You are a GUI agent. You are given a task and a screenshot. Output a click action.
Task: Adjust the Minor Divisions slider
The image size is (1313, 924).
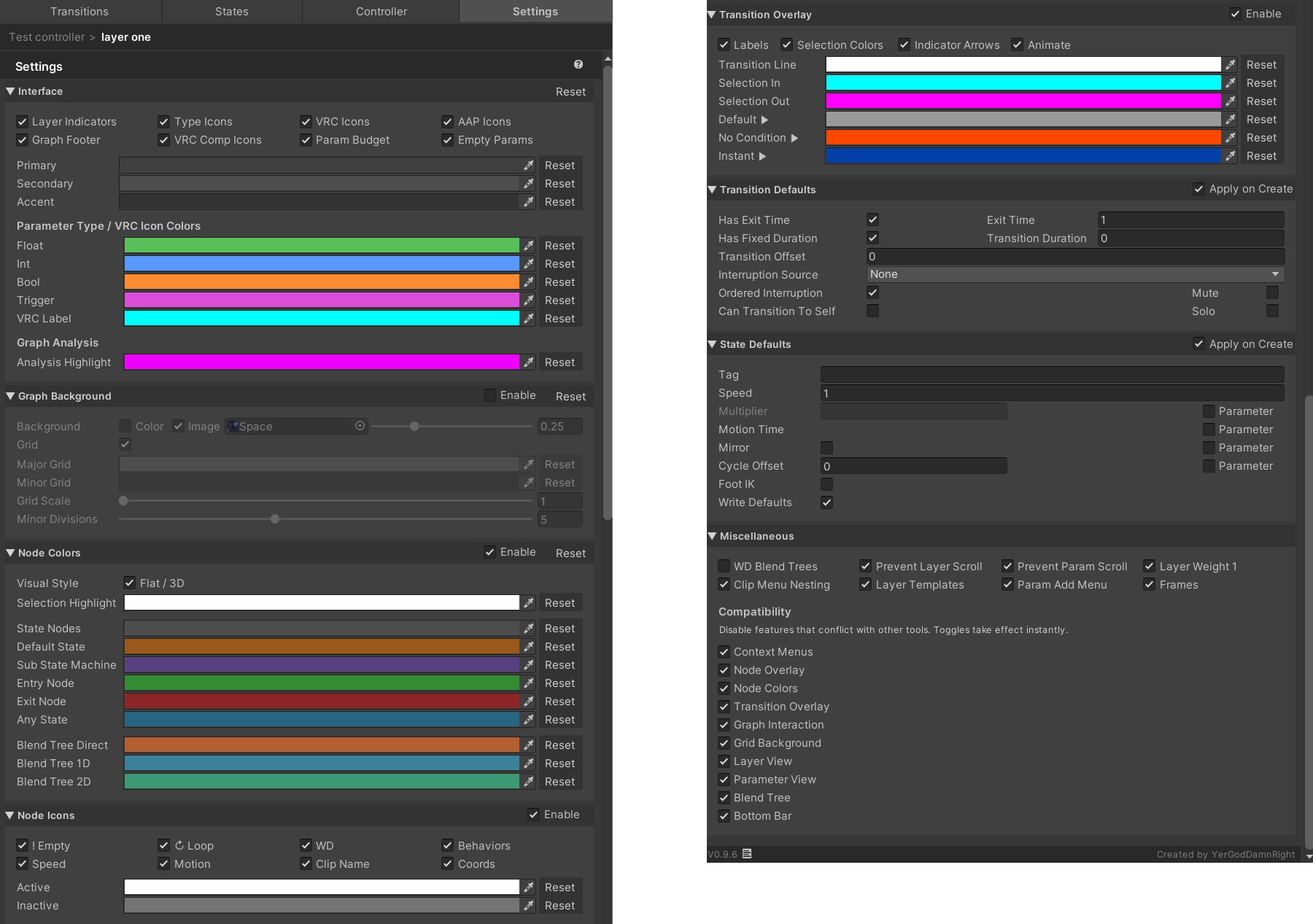point(325,519)
